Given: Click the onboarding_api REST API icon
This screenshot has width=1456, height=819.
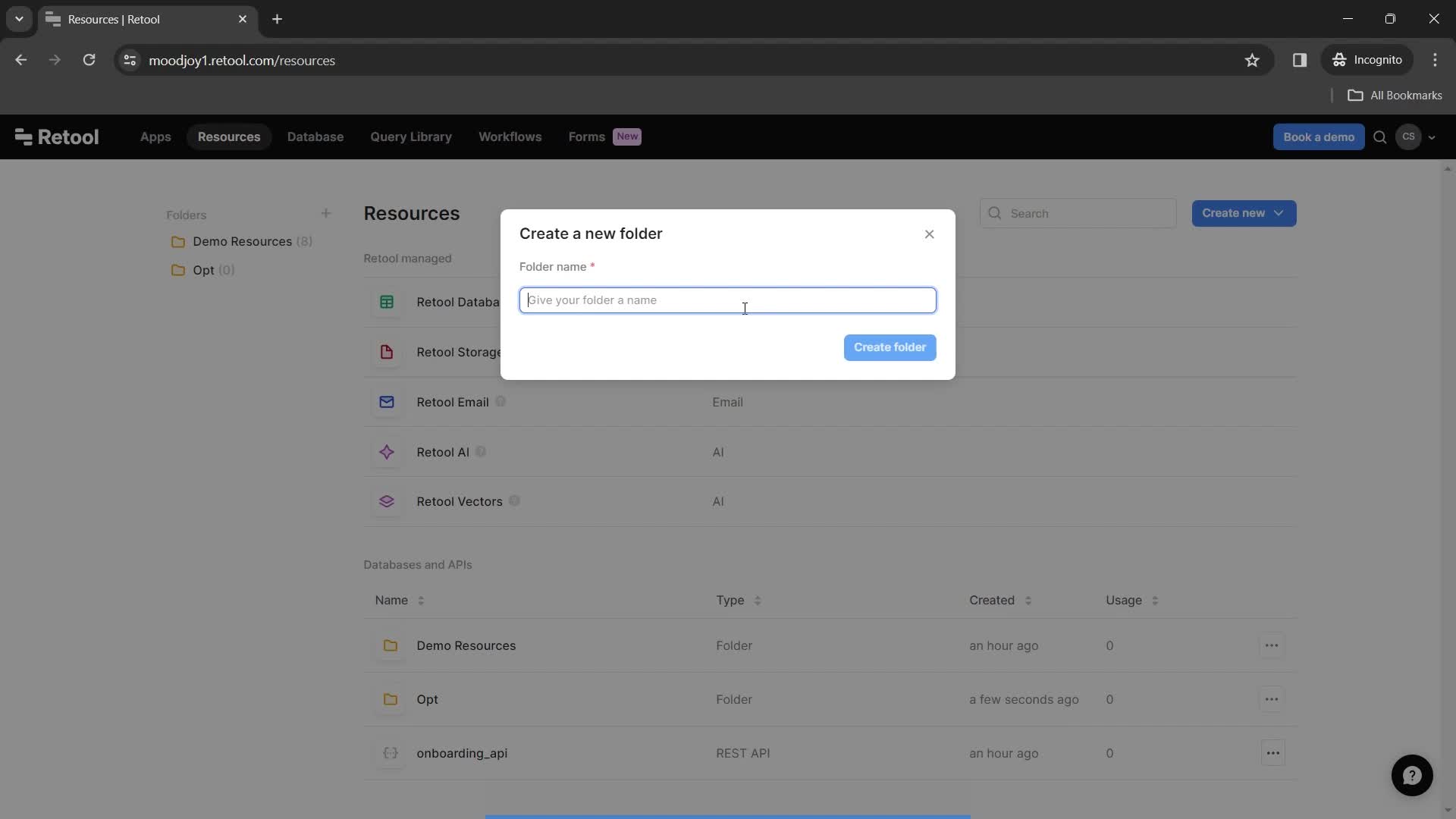Looking at the screenshot, I should tap(388, 752).
